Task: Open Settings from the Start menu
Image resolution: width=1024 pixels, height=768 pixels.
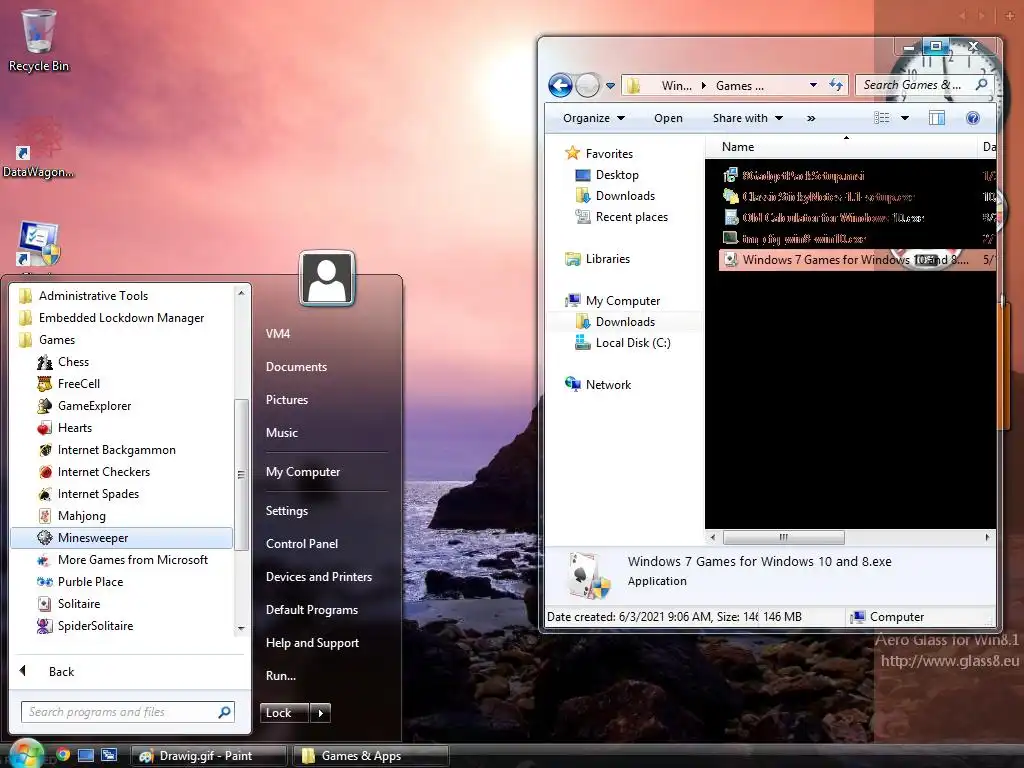Action: [287, 511]
